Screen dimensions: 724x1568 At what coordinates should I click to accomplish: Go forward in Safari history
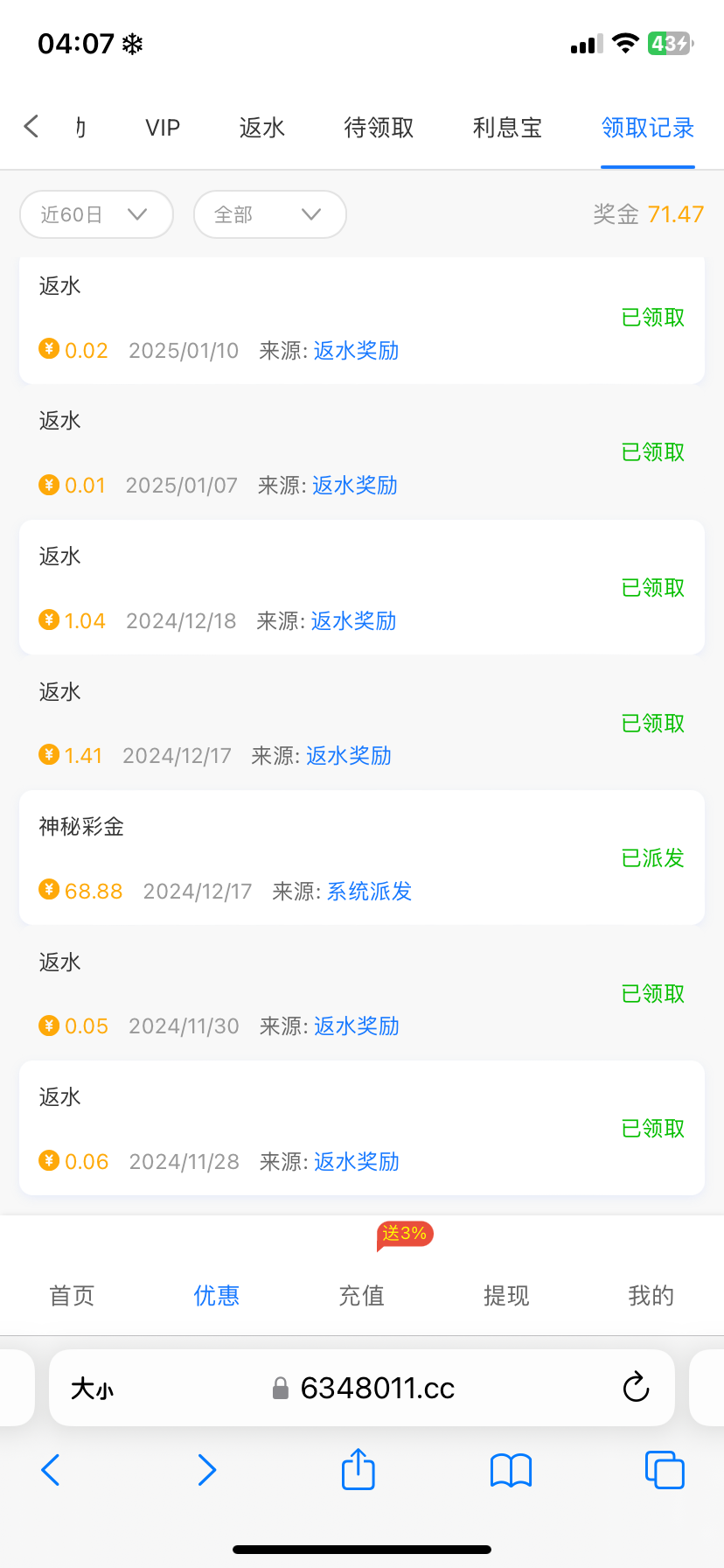click(206, 1470)
